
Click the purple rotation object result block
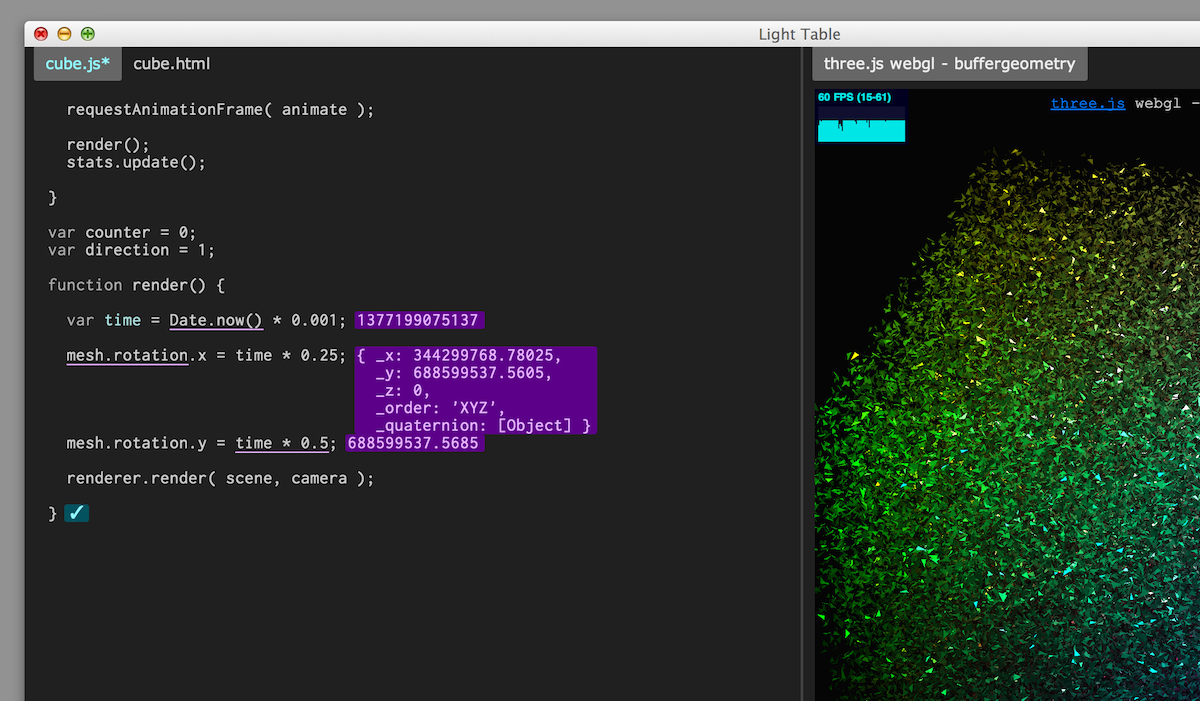tap(475, 390)
